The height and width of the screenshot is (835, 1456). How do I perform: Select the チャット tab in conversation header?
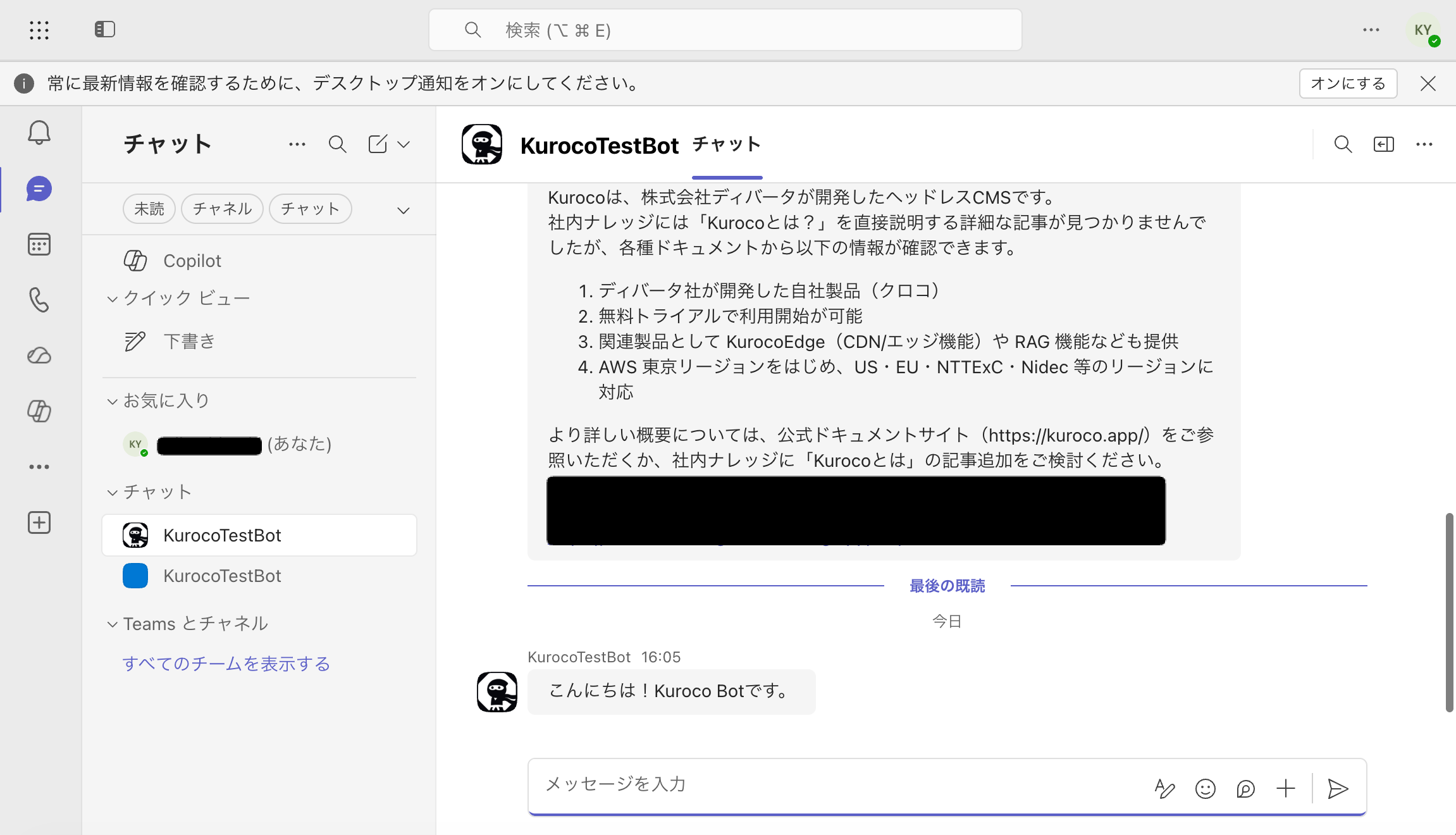pyautogui.click(x=727, y=145)
